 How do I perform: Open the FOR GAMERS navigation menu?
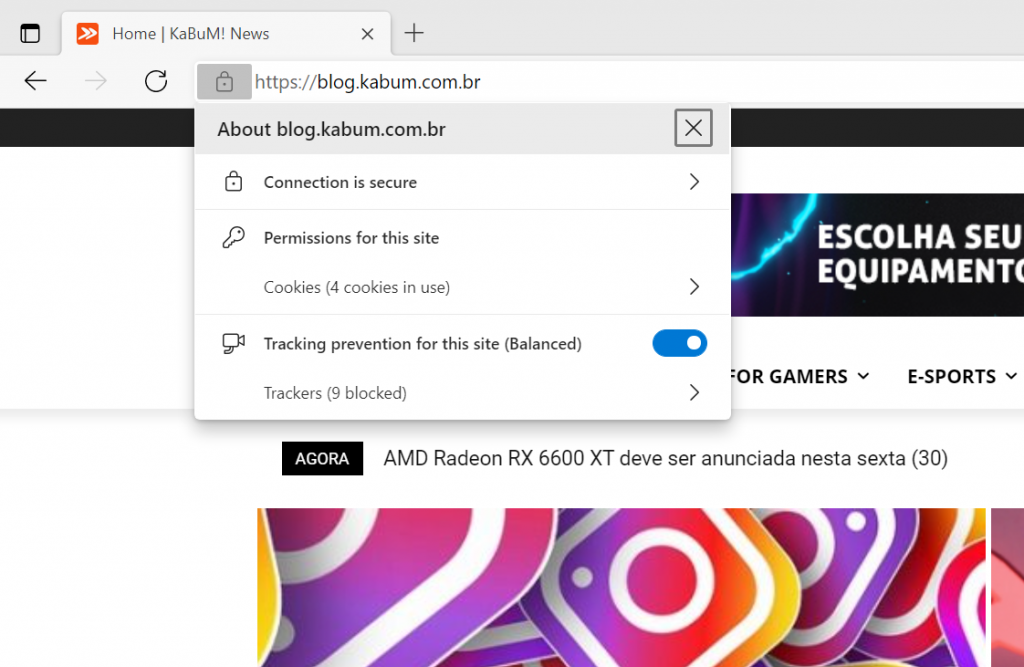click(799, 377)
